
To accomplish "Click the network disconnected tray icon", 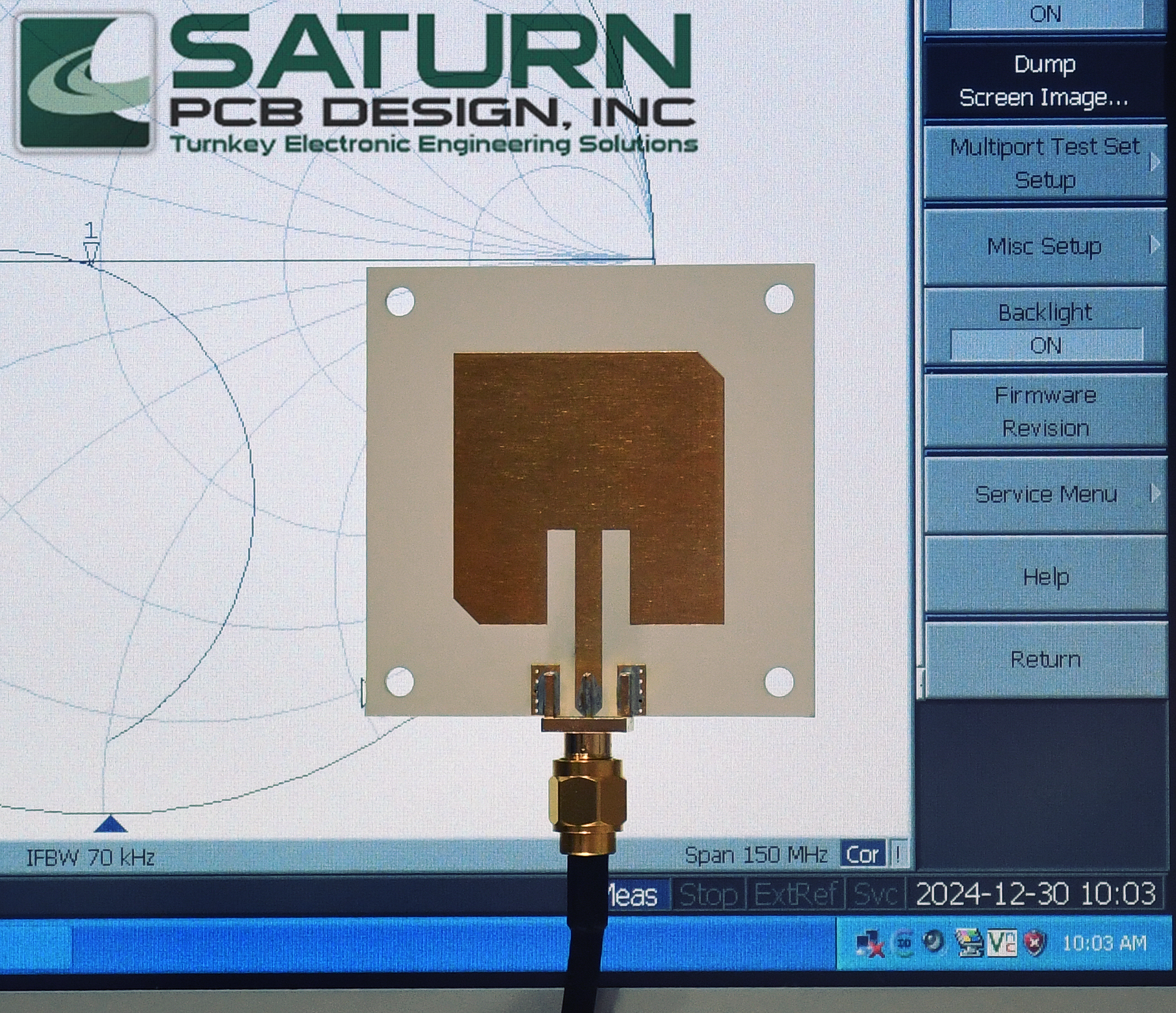I will tap(871, 944).
